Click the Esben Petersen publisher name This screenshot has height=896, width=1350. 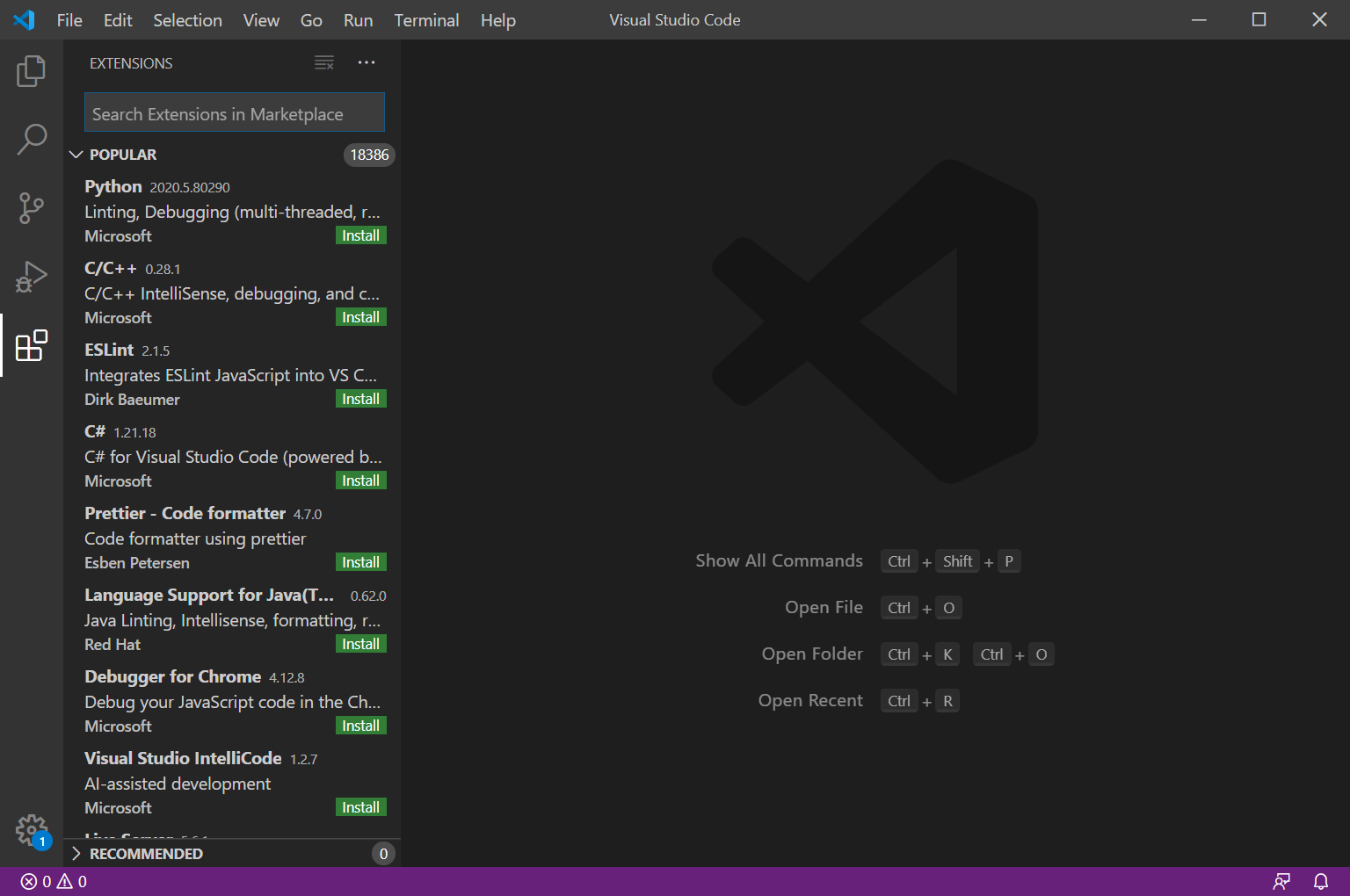coord(137,562)
